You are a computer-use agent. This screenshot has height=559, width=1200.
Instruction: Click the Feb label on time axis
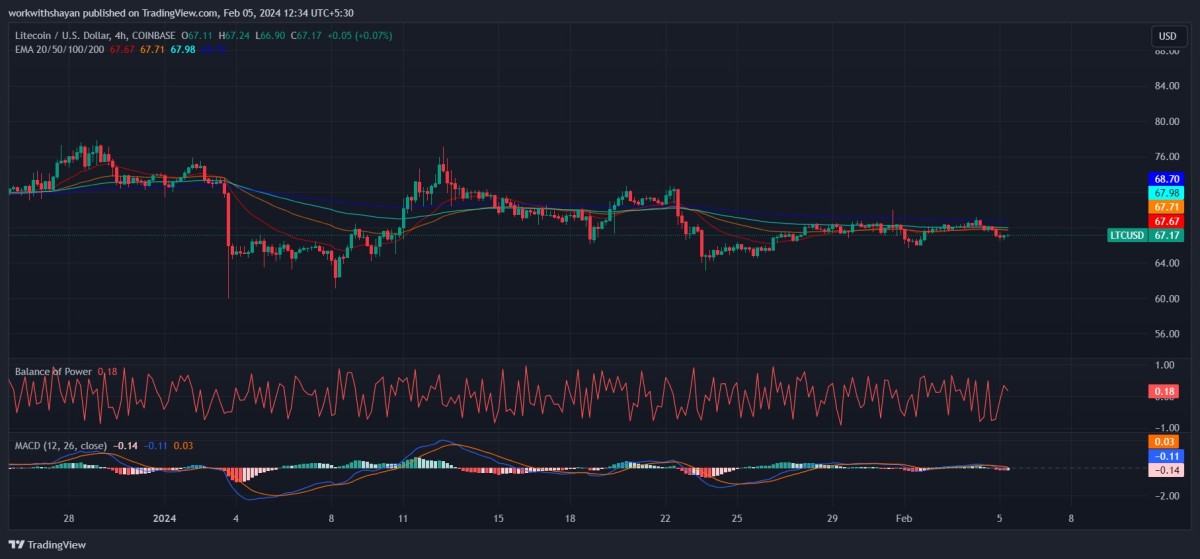tap(903, 520)
